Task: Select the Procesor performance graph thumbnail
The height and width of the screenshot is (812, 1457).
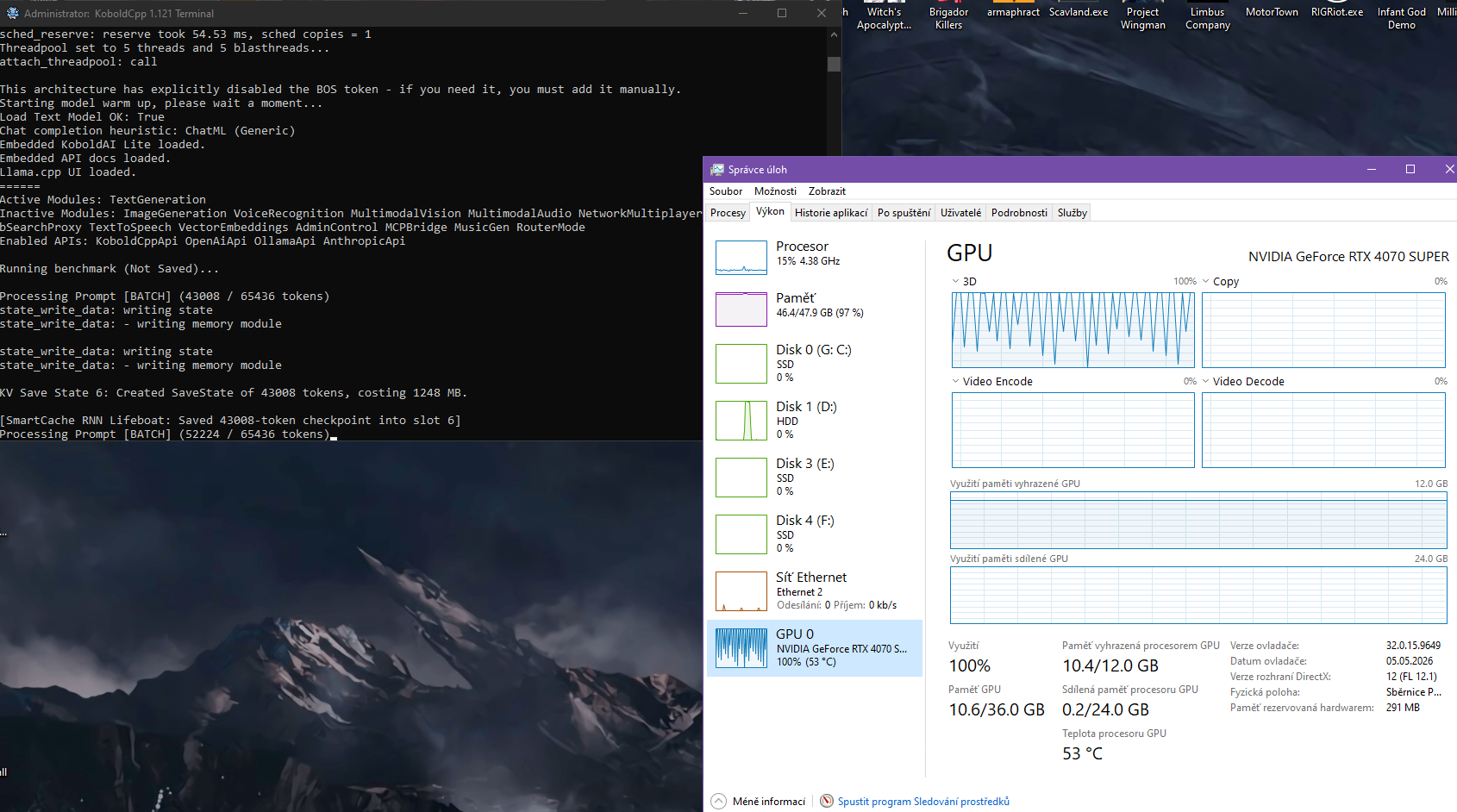Action: click(x=741, y=257)
